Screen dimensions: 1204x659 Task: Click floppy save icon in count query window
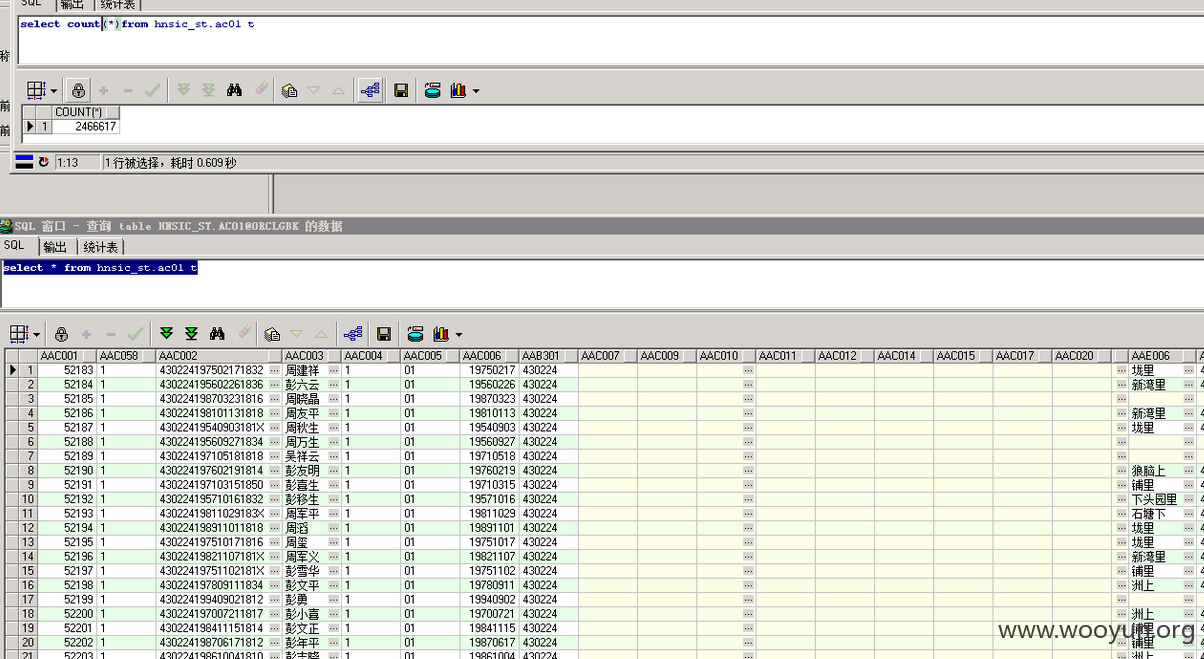pyautogui.click(x=401, y=91)
